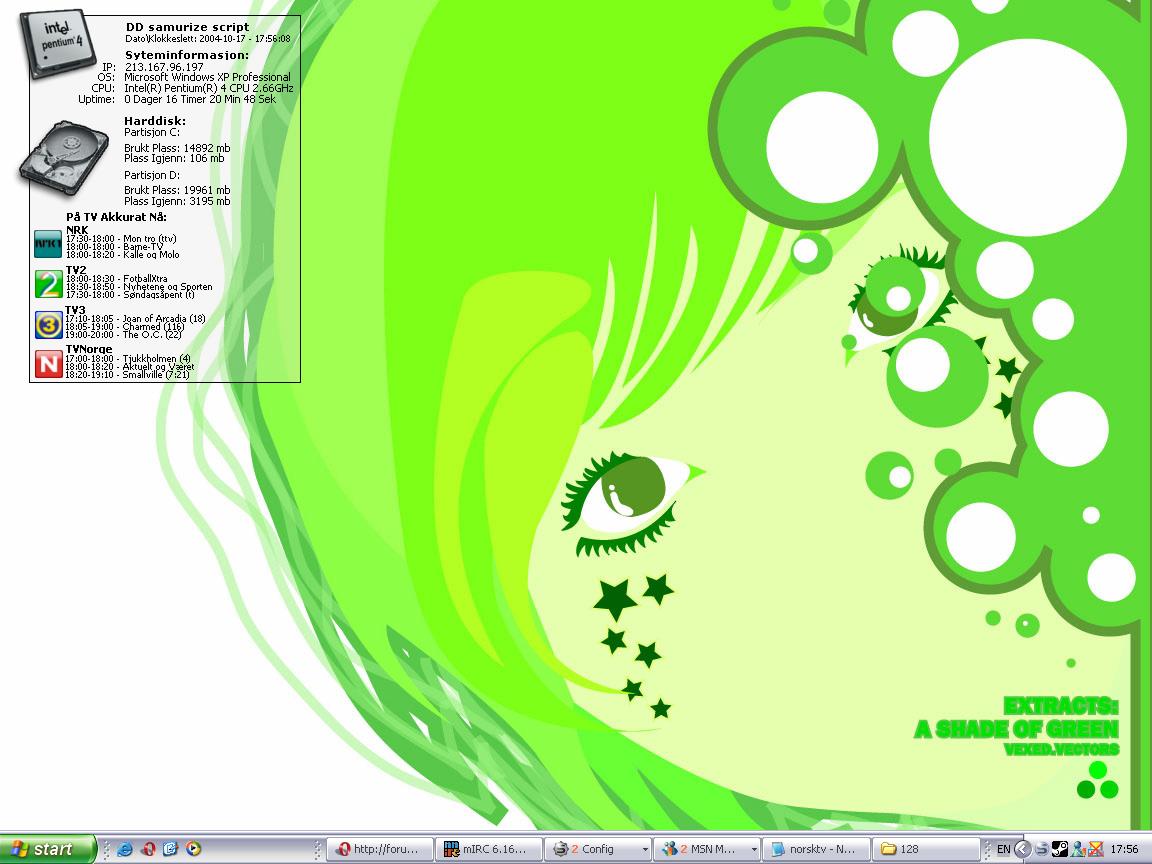Viewport: 1152px width, 864px height.
Task: Switch to the norsktv Notepad taskbar window
Action: (x=816, y=849)
